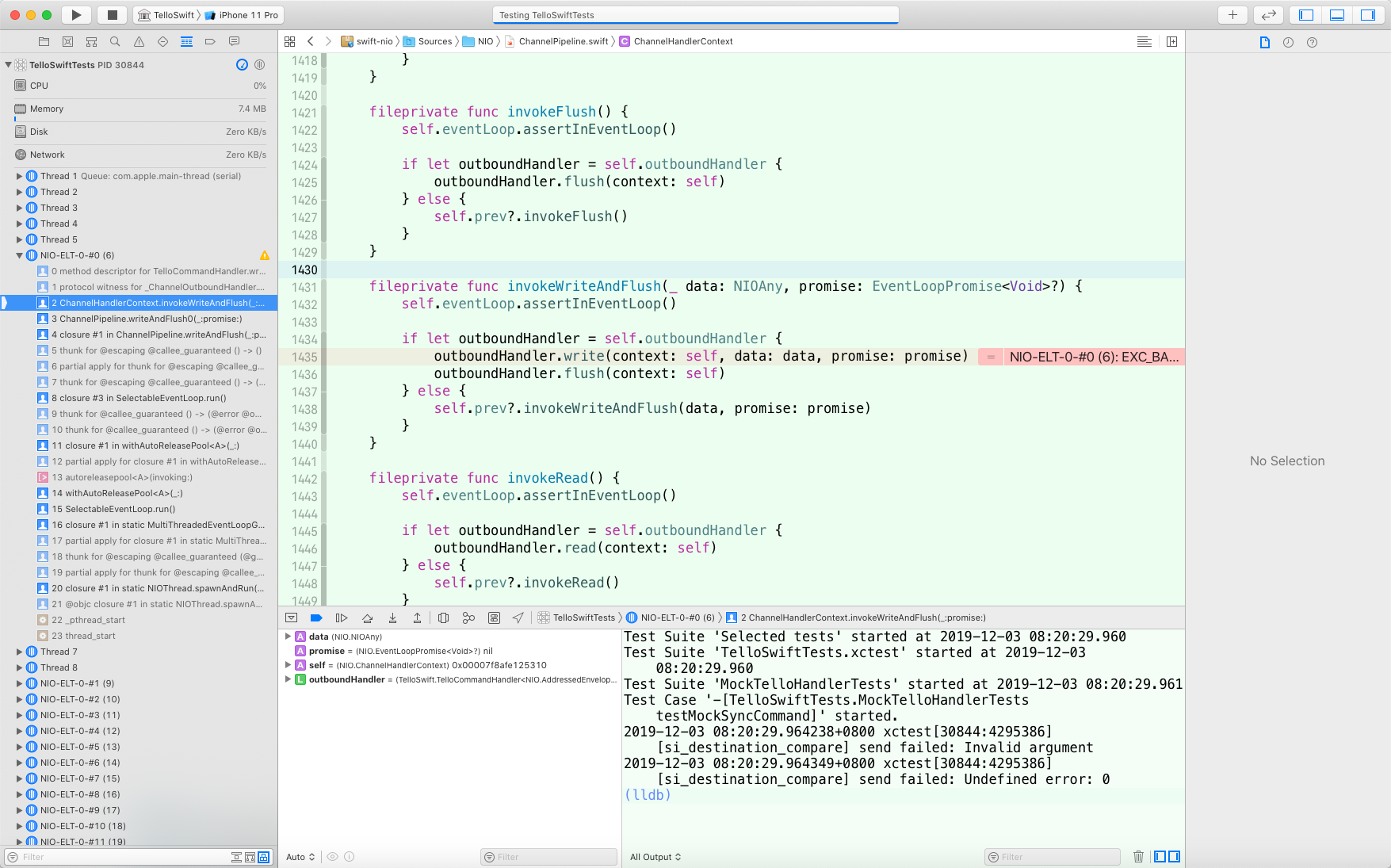Deactivate breakpoints via the blue breakpoint toggle
Viewport: 1391px width, 868px height.
[315, 618]
